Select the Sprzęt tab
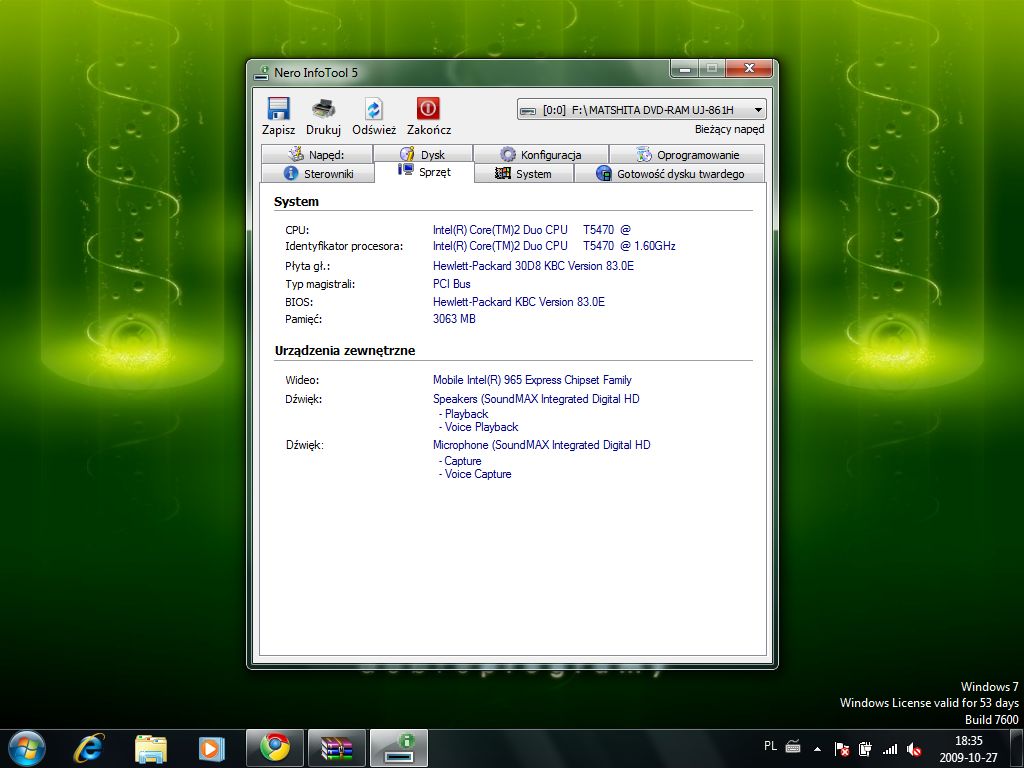Viewport: 1024px width, 768px height. click(x=424, y=172)
